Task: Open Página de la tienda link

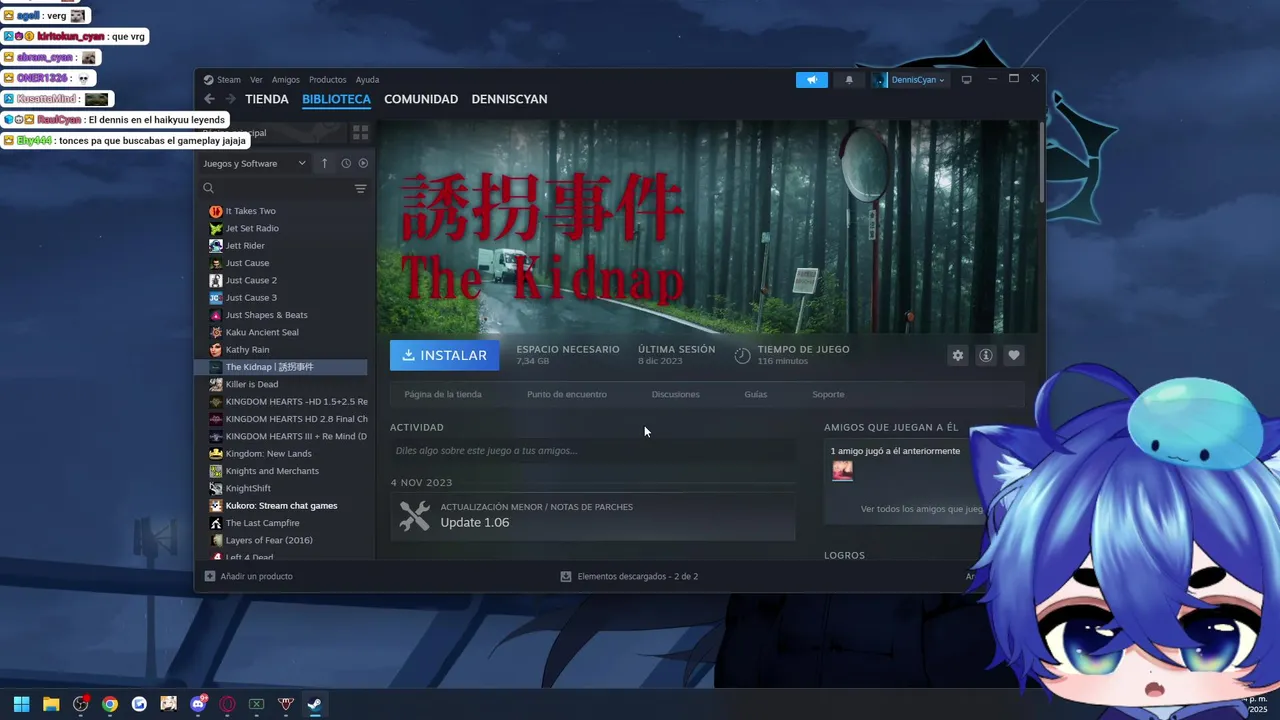Action: click(x=443, y=394)
